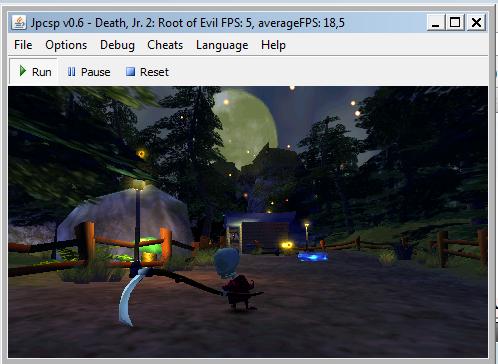Open the Language menu
This screenshot has height=364, width=498.
222,45
